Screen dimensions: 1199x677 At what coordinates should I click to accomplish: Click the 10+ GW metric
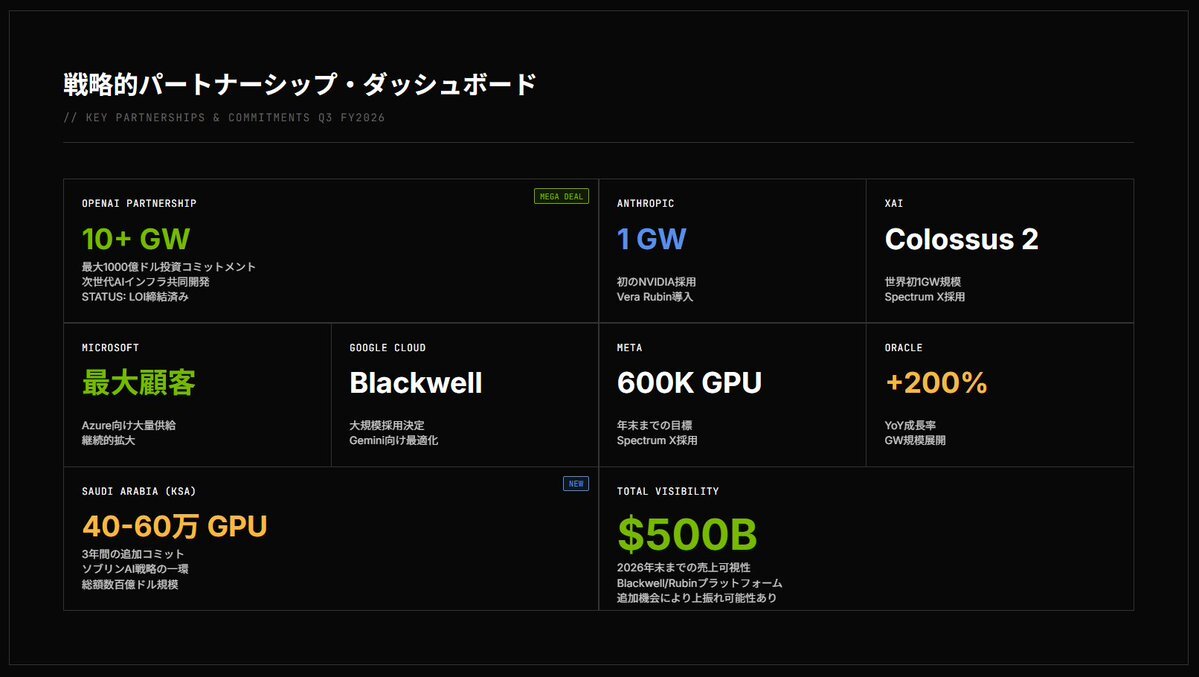[136, 239]
